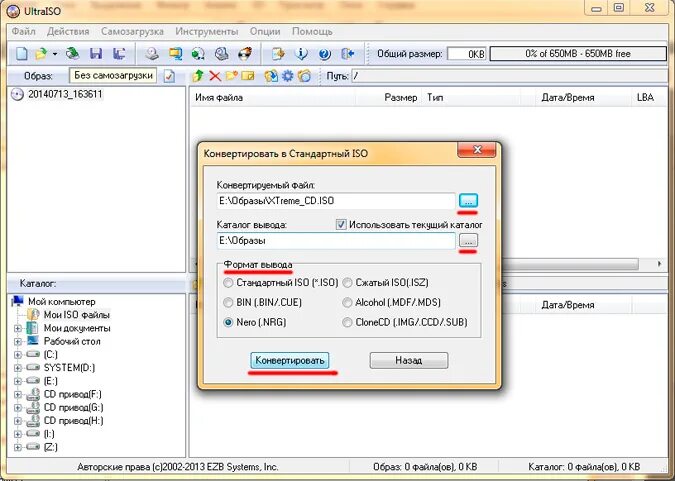Click the Exit door icon
675x481 pixels.
348,54
